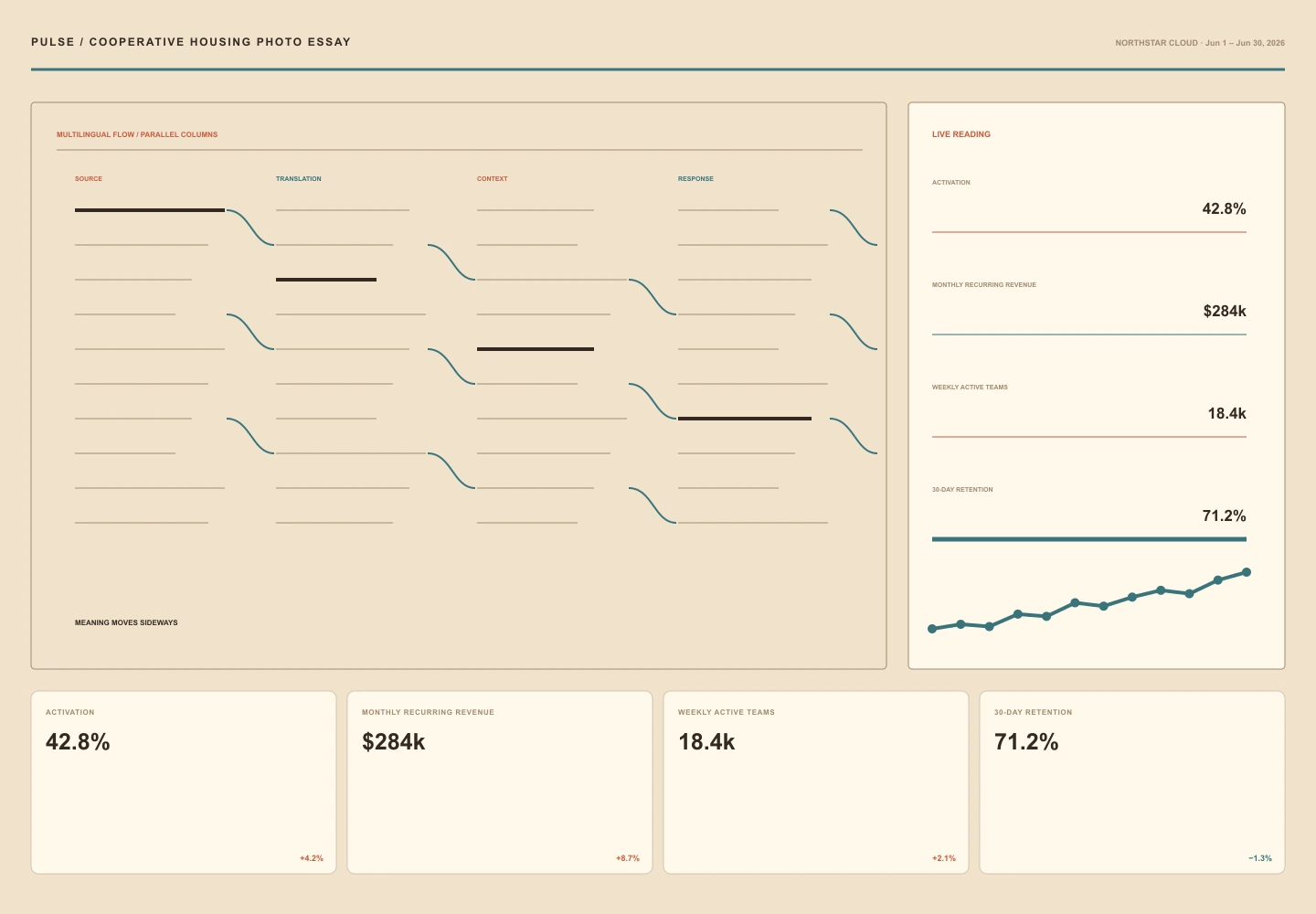Image resolution: width=1316 pixels, height=914 pixels.
Task: Select the large 18.4k in the teams card
Action: [x=706, y=742]
